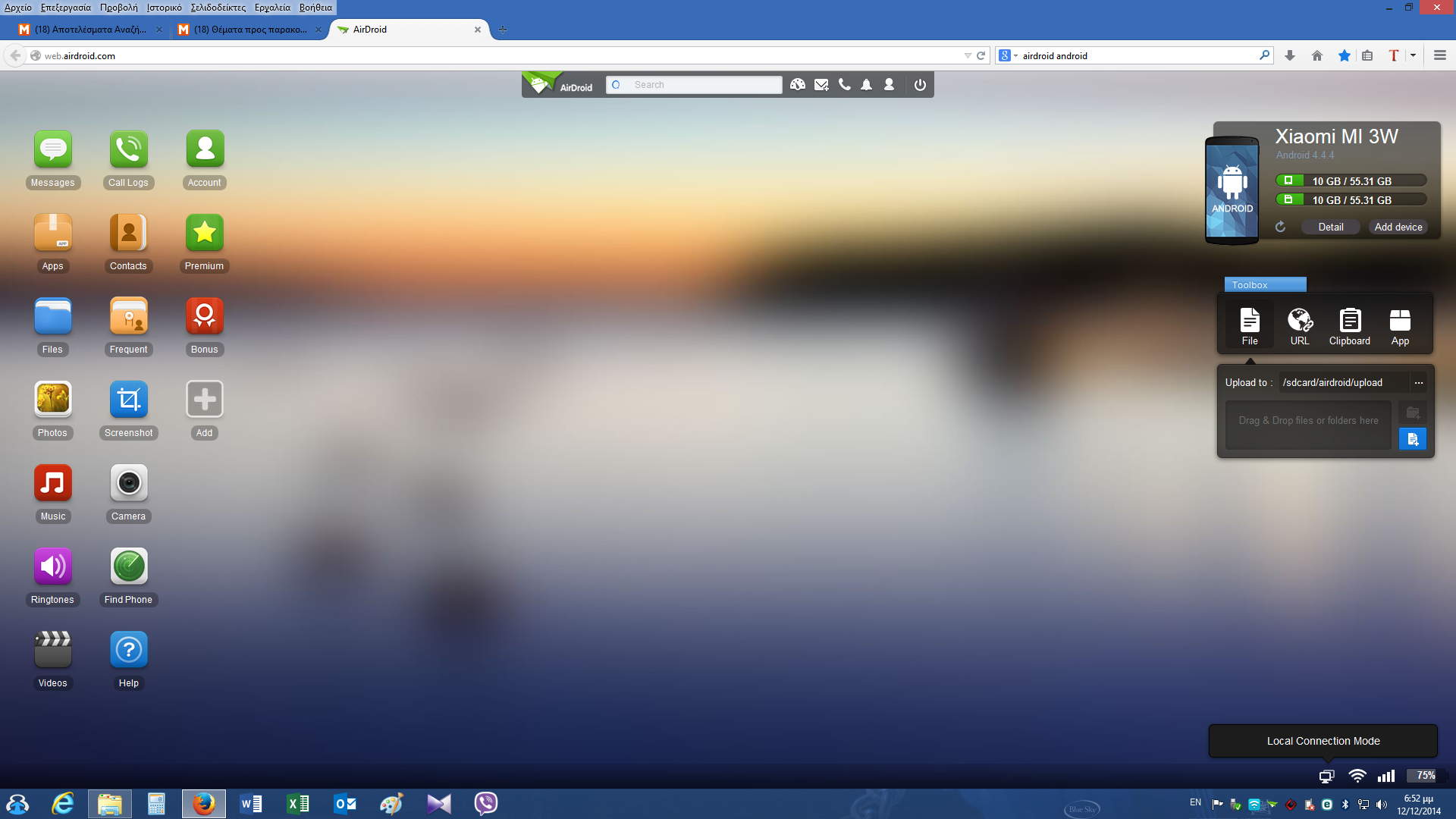Viewport: 1456px width, 819px height.
Task: Refresh device info with circular arrow
Action: point(1281,227)
